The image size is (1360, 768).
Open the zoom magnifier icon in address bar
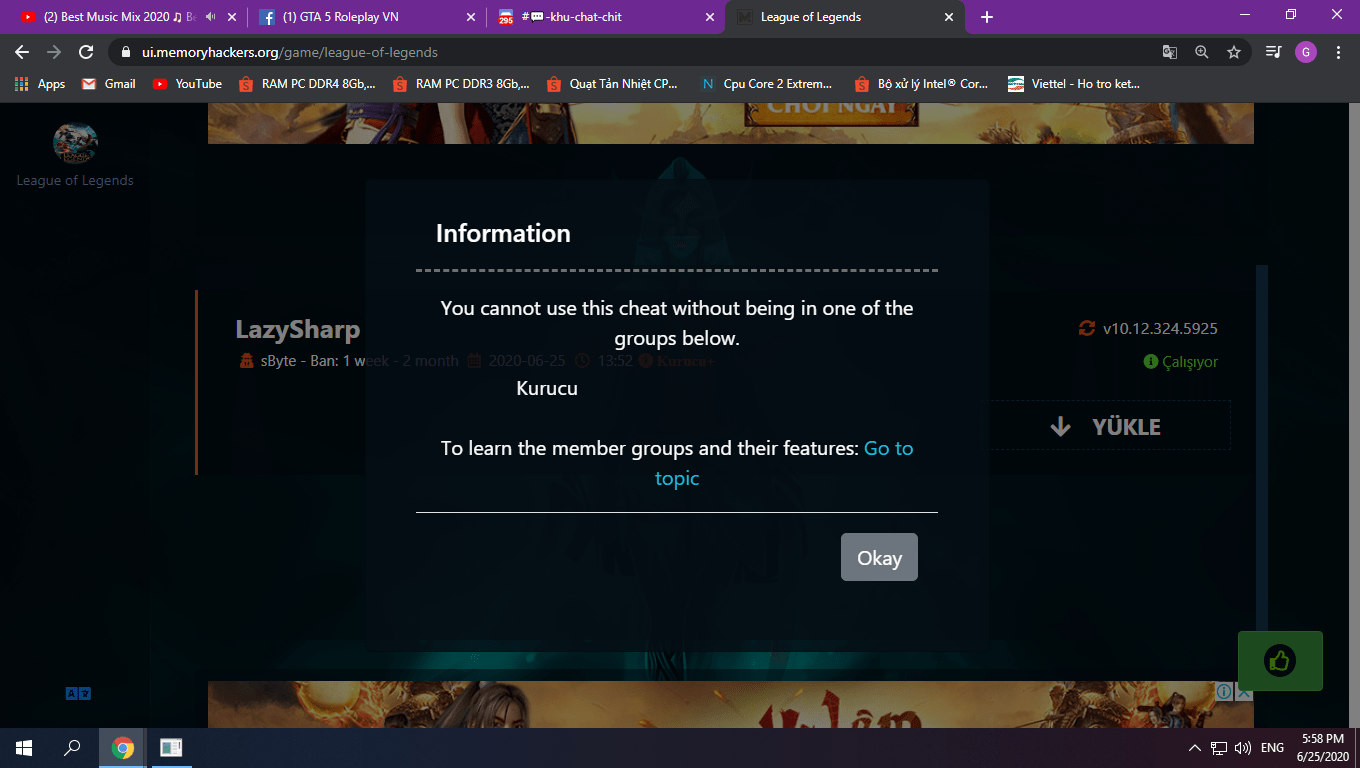pos(1201,52)
